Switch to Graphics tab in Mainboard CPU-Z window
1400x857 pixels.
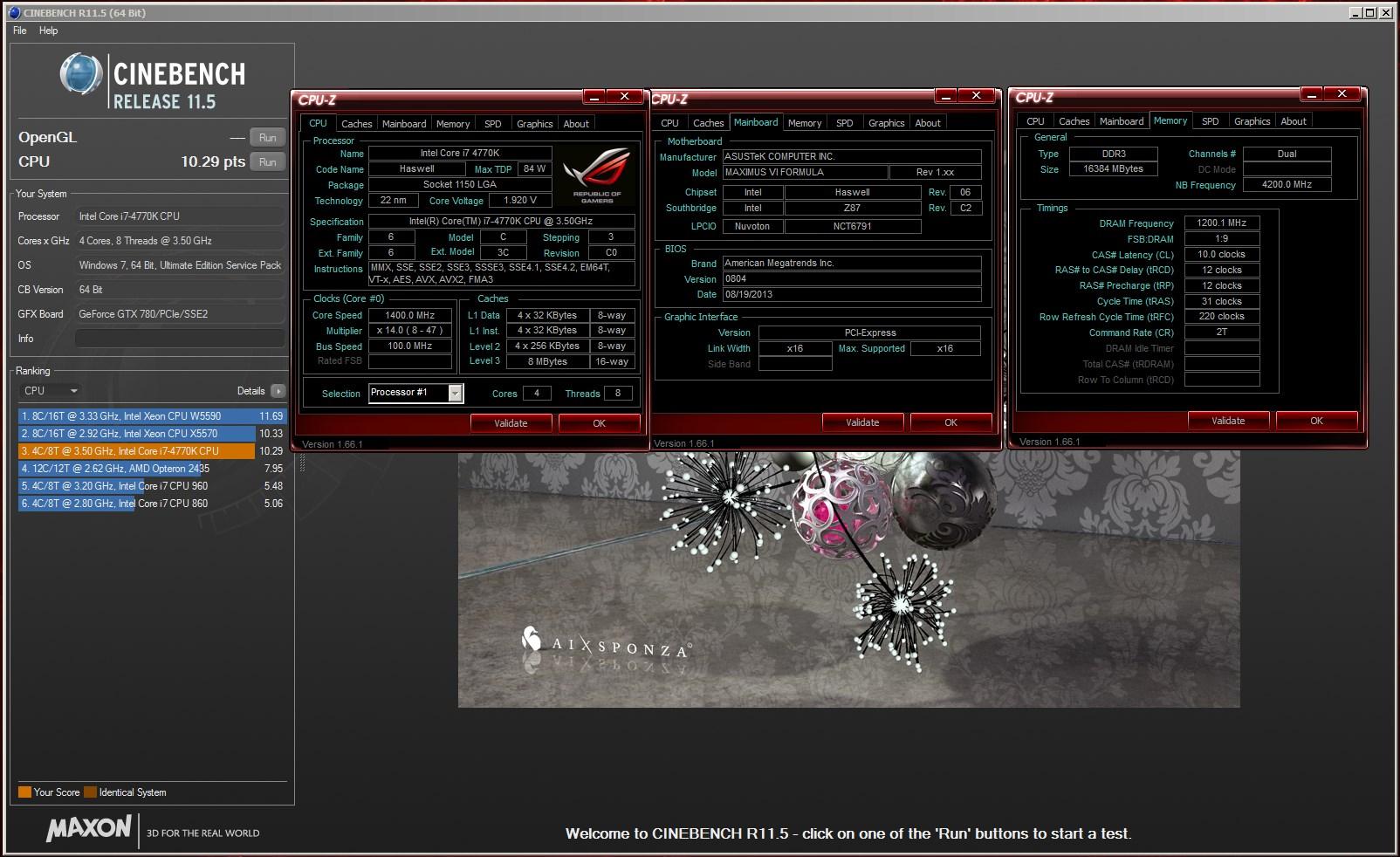click(886, 123)
